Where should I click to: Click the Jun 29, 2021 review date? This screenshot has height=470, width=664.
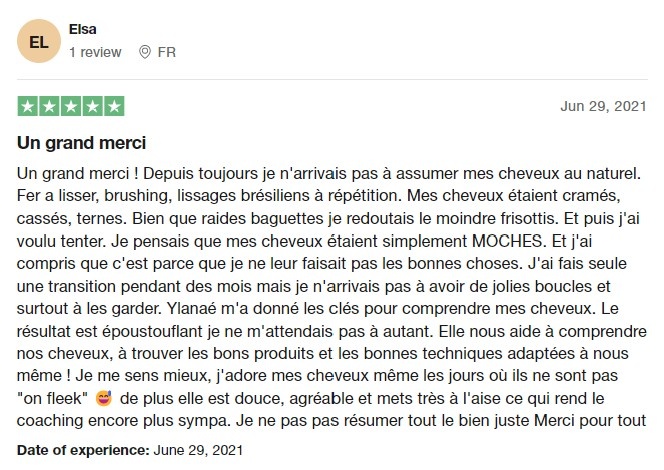tap(603, 106)
